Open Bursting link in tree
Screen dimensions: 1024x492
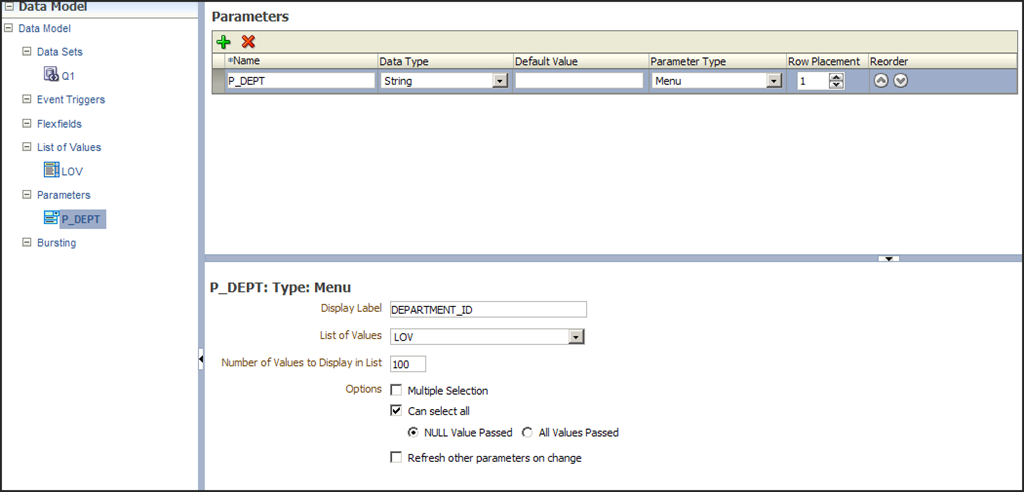[x=56, y=243]
